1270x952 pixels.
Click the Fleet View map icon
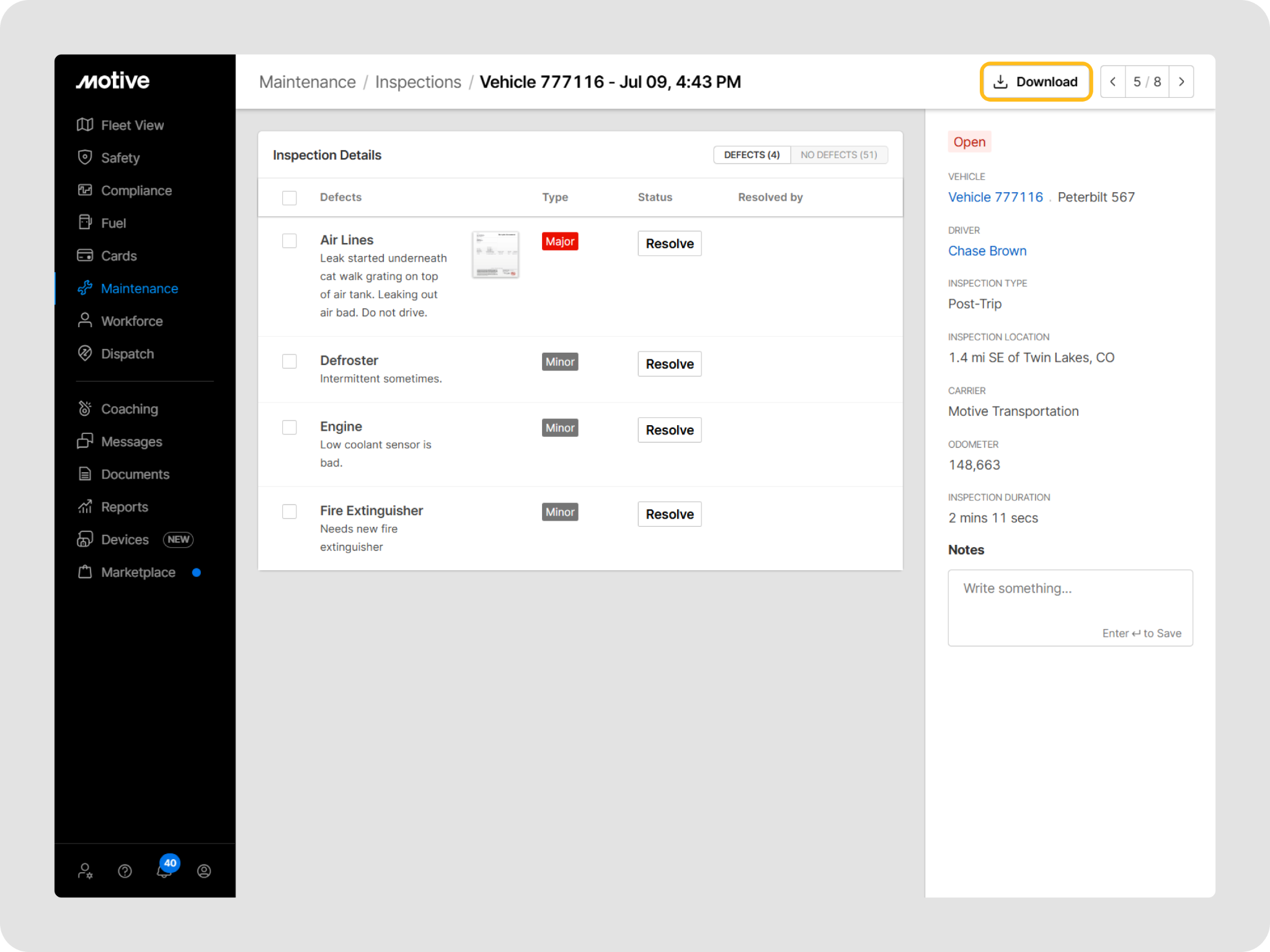[85, 125]
